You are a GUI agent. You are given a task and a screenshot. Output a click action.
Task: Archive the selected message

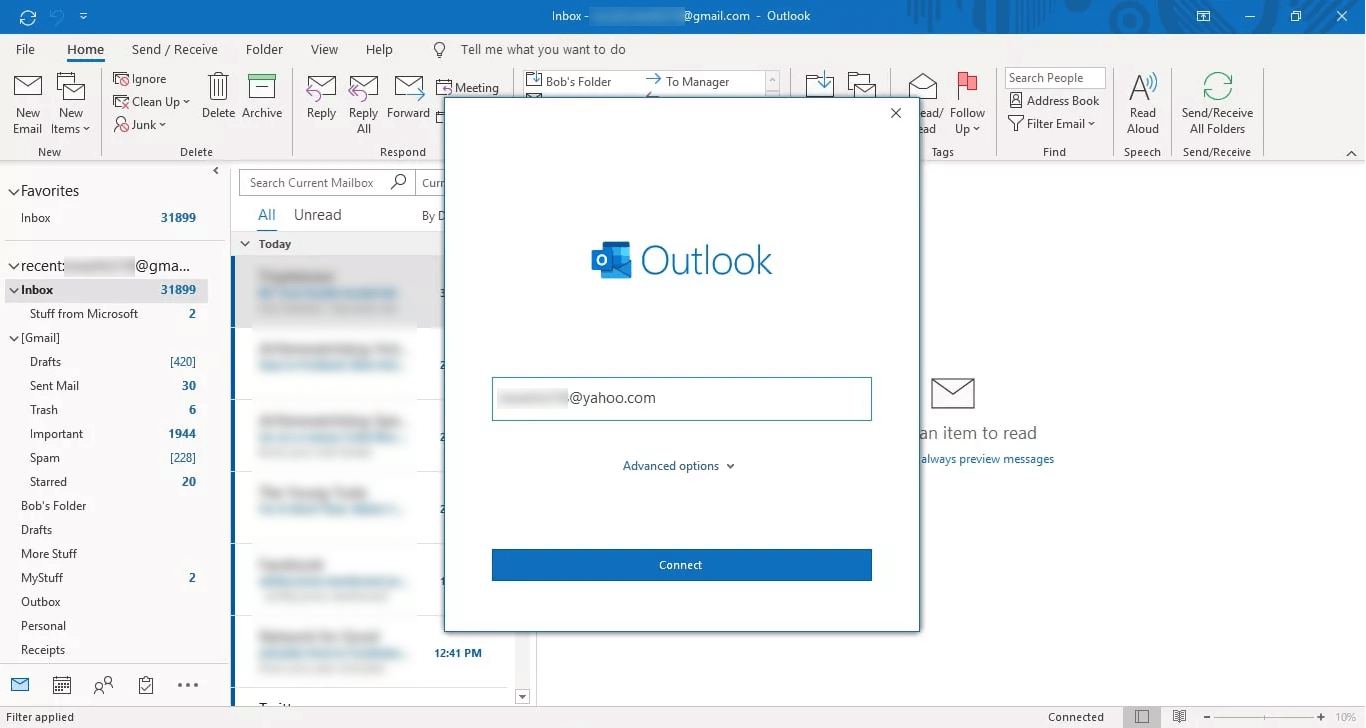[262, 96]
